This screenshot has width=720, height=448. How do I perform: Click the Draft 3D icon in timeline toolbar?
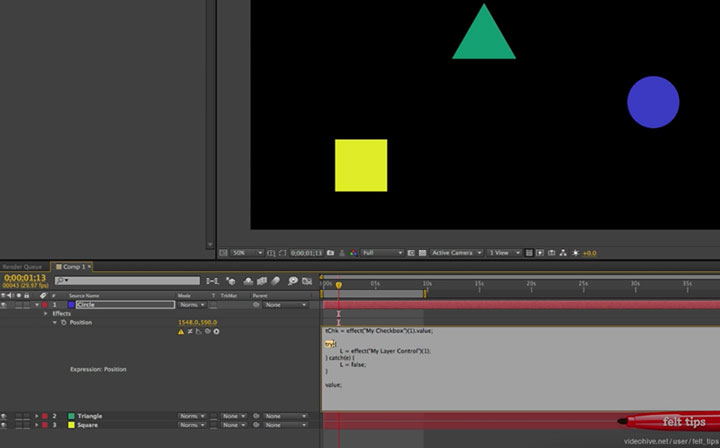coord(231,281)
